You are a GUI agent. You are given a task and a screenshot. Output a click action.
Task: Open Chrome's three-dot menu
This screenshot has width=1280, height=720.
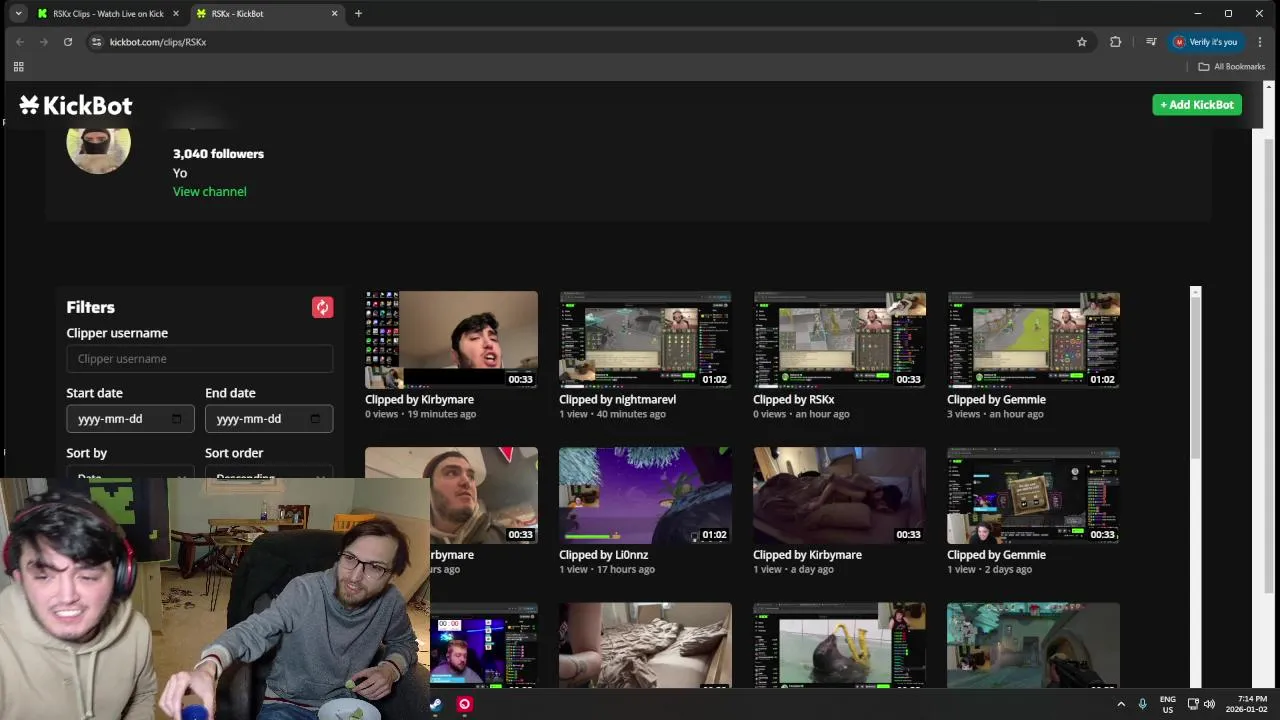click(1260, 42)
